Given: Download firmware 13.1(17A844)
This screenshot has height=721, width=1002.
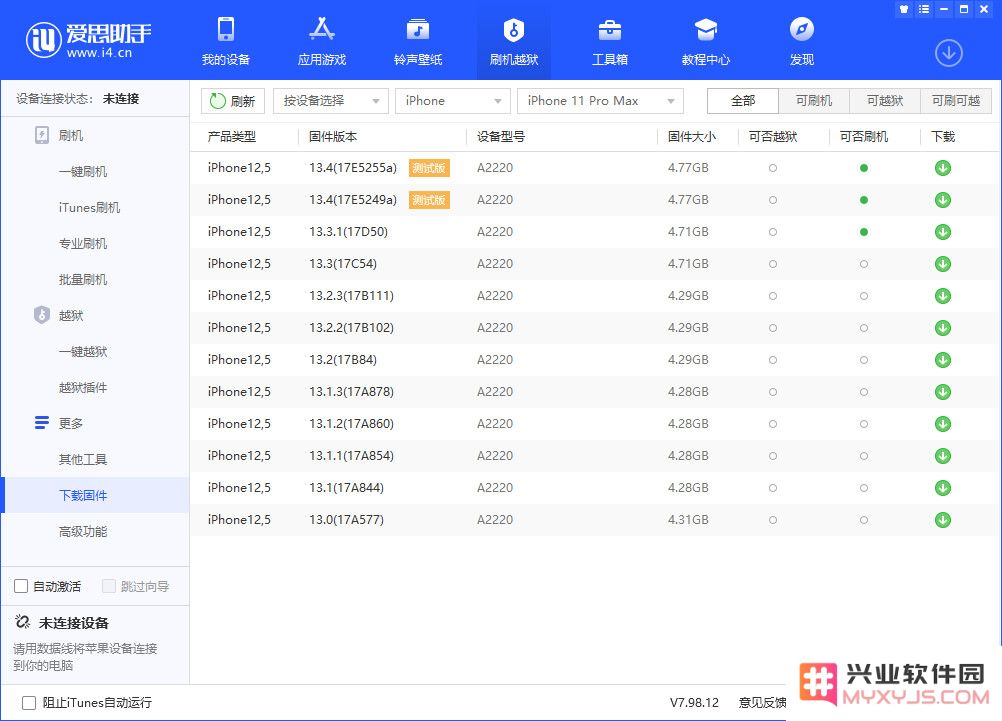Looking at the screenshot, I should (x=943, y=488).
